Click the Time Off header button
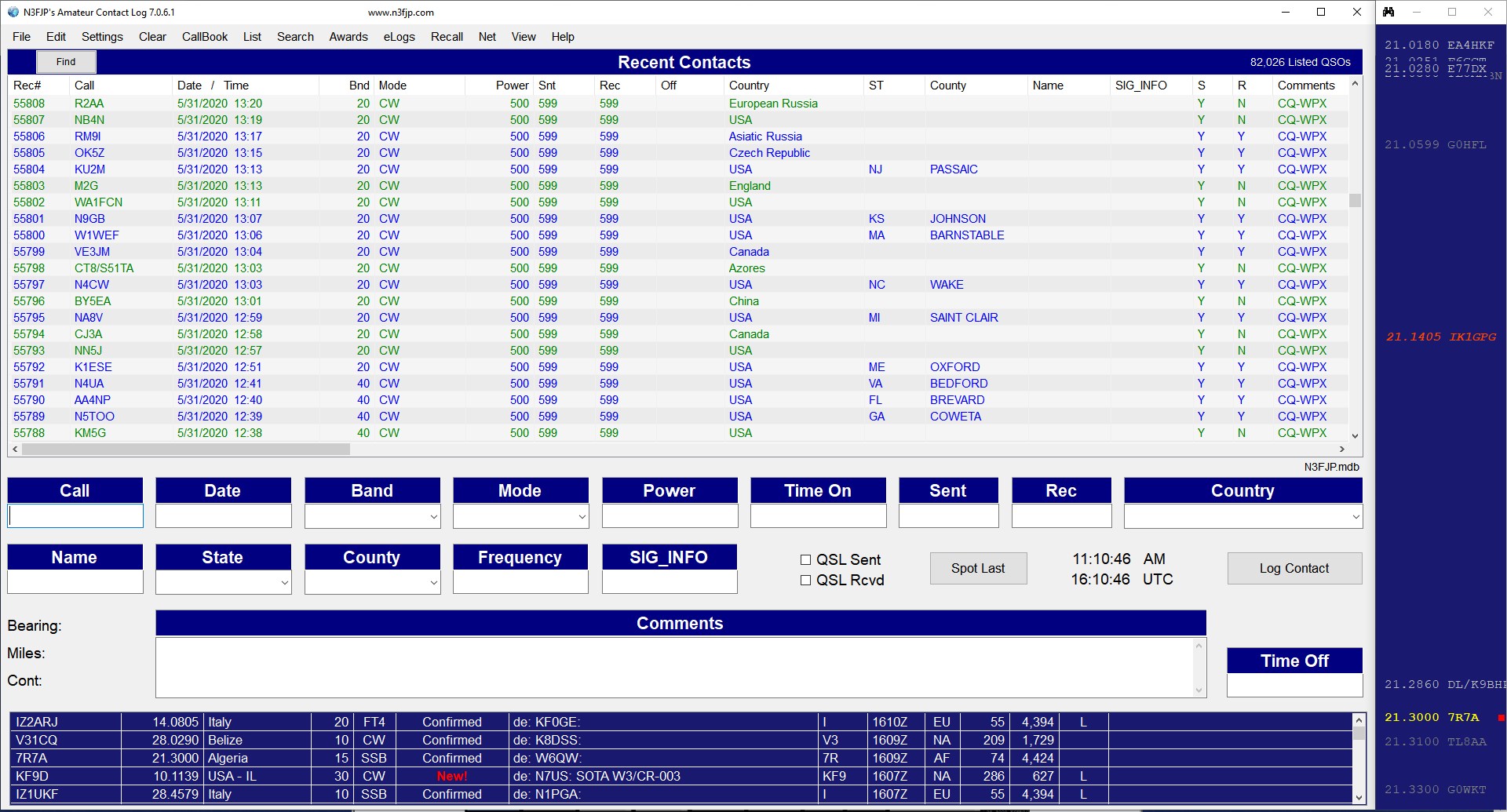The width and height of the screenshot is (1507, 812). (1294, 661)
